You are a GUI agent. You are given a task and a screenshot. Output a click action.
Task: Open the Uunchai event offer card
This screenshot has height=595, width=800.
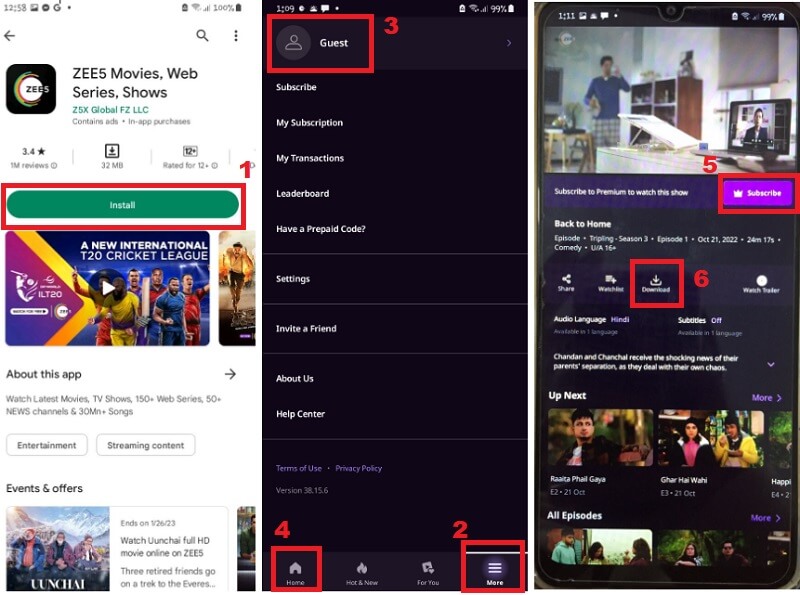pos(117,549)
